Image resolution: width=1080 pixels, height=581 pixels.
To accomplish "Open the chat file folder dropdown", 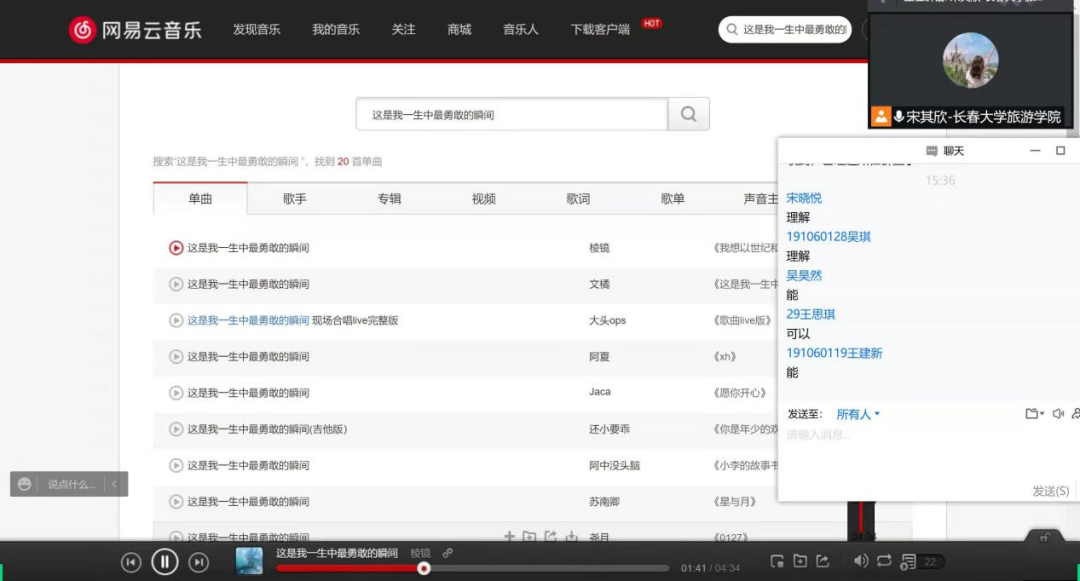I will point(1035,414).
